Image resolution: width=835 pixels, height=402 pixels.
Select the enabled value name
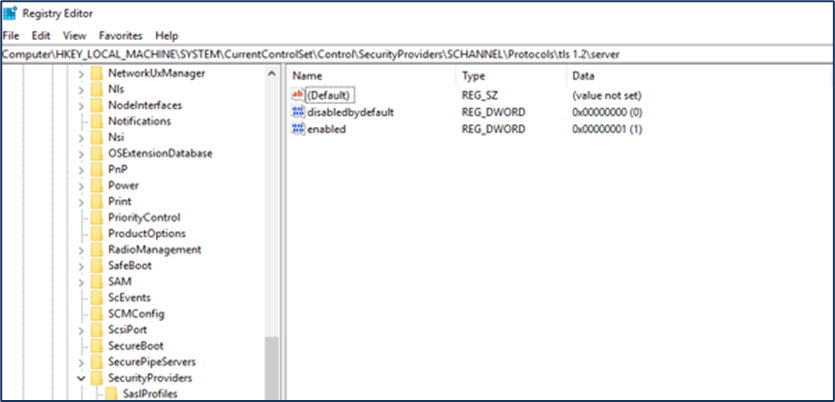pos(326,129)
